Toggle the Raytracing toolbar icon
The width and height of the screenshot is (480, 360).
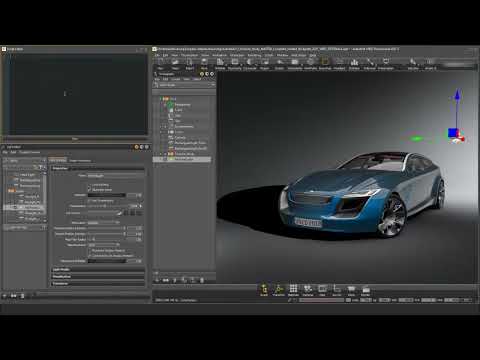[235, 63]
